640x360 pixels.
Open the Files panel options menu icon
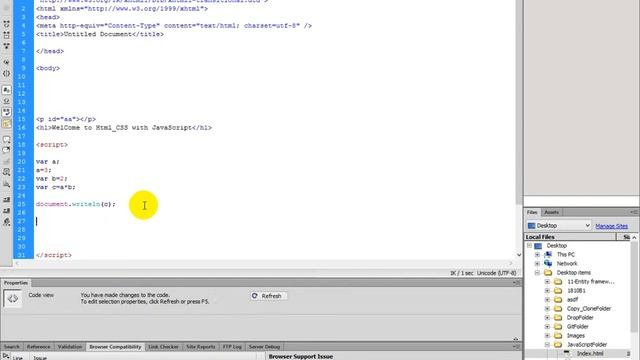(x=634, y=212)
